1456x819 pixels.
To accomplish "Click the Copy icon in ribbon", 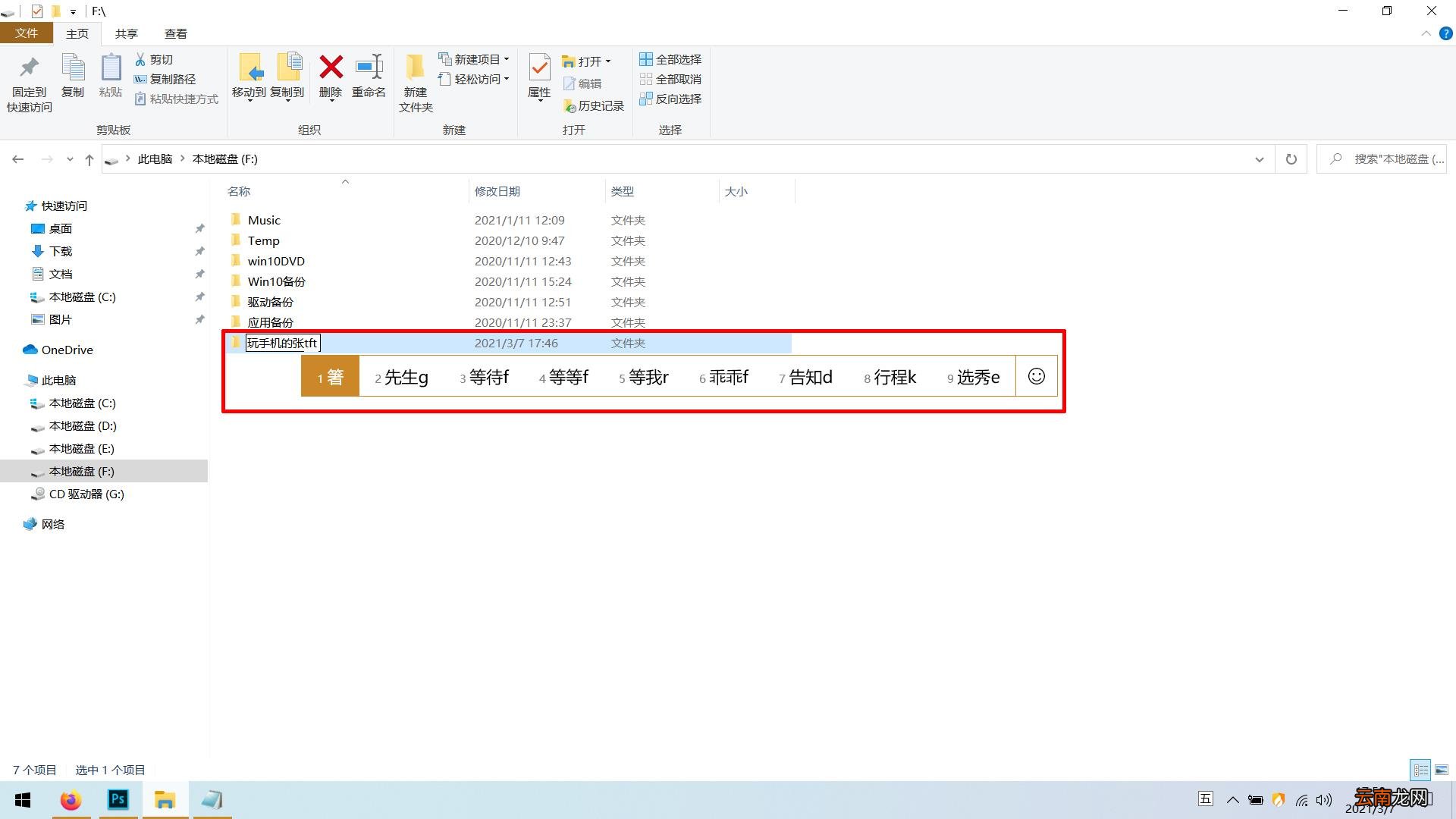I will pyautogui.click(x=73, y=67).
